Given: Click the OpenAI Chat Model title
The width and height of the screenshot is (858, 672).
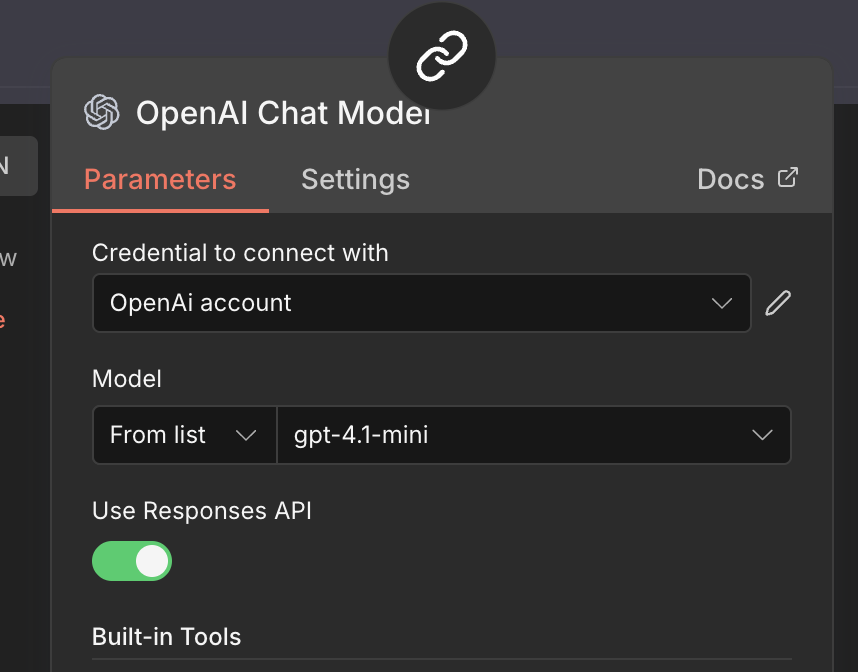Looking at the screenshot, I should [x=283, y=113].
